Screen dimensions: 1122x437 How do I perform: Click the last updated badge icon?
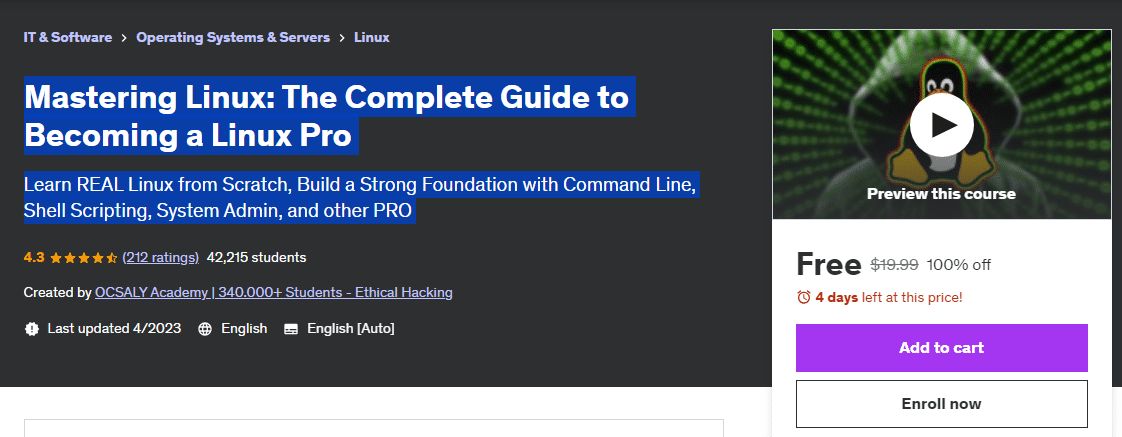[x=32, y=328]
